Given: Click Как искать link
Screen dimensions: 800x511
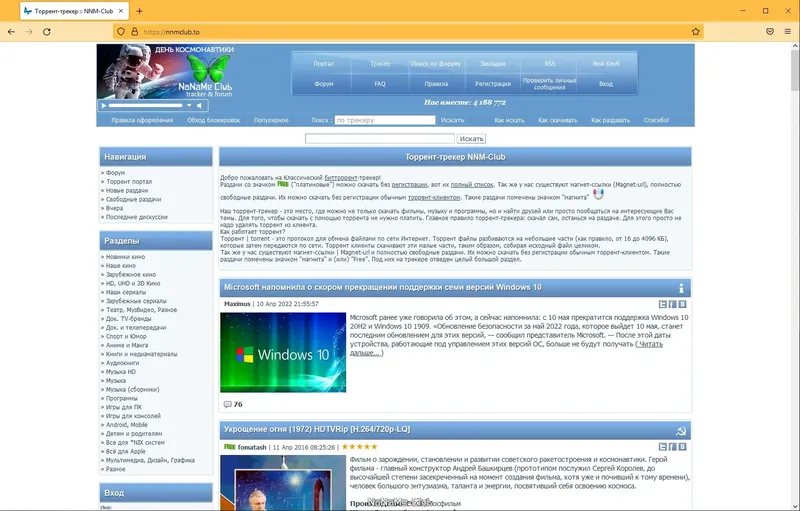Looking at the screenshot, I should [x=509, y=120].
